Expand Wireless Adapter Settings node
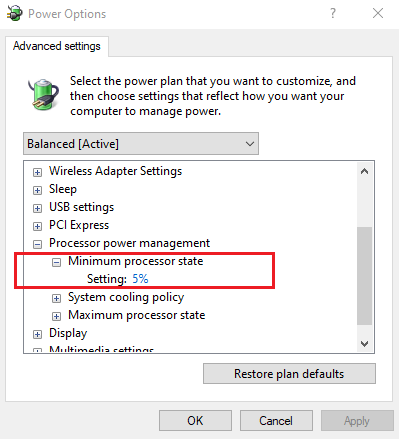Viewport: 399px width, 439px height. tap(37, 172)
